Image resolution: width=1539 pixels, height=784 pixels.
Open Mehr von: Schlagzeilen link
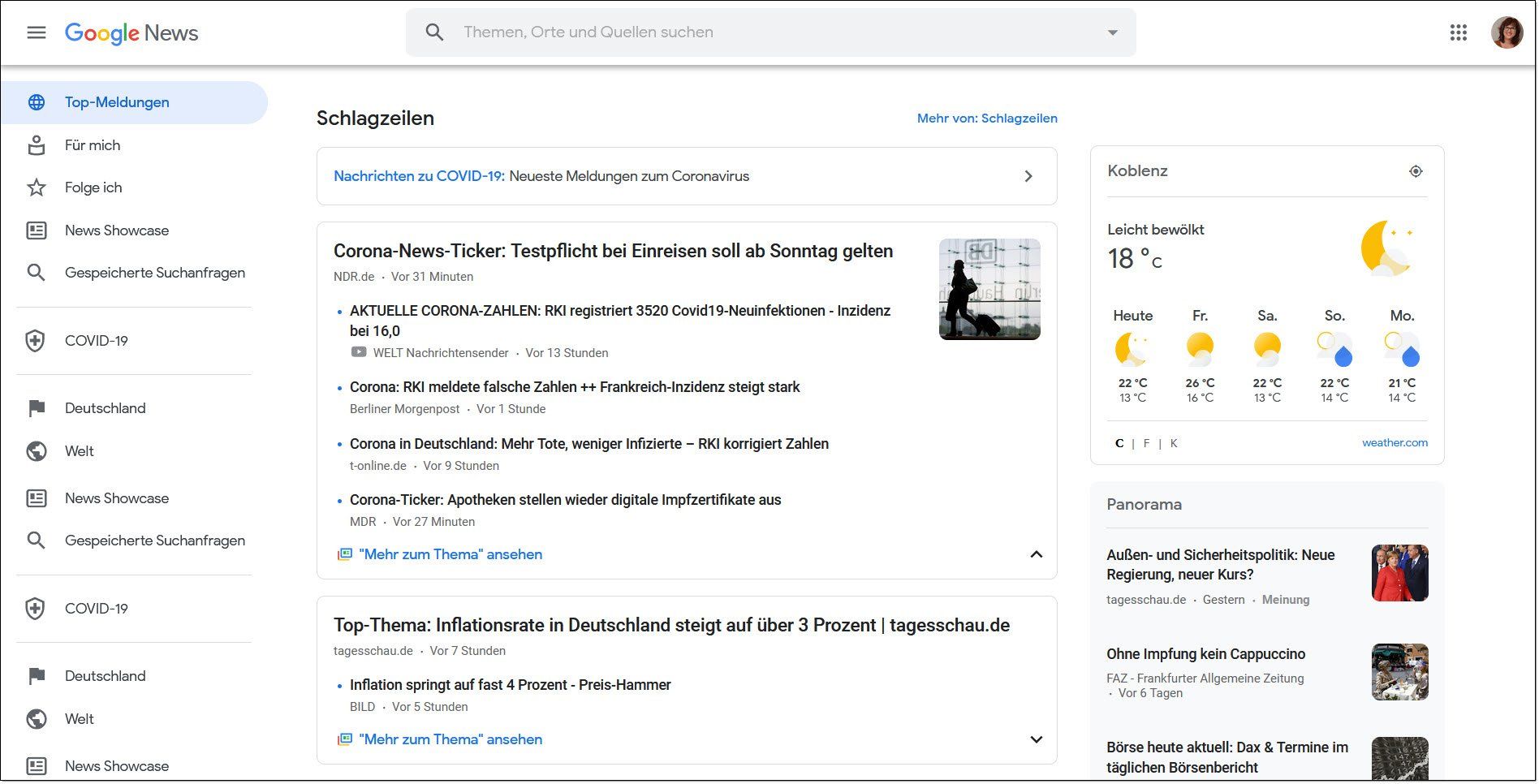pyautogui.click(x=987, y=118)
